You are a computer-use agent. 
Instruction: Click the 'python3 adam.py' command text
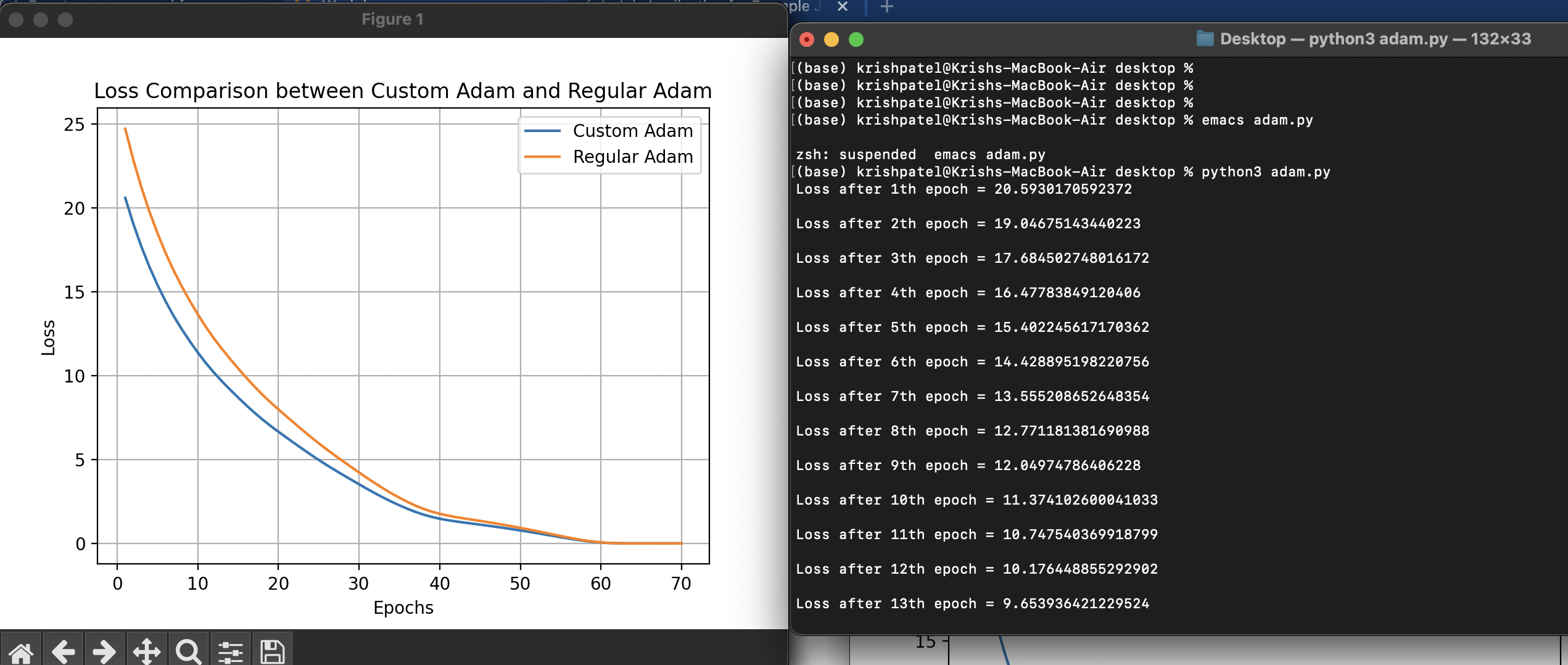point(1266,171)
